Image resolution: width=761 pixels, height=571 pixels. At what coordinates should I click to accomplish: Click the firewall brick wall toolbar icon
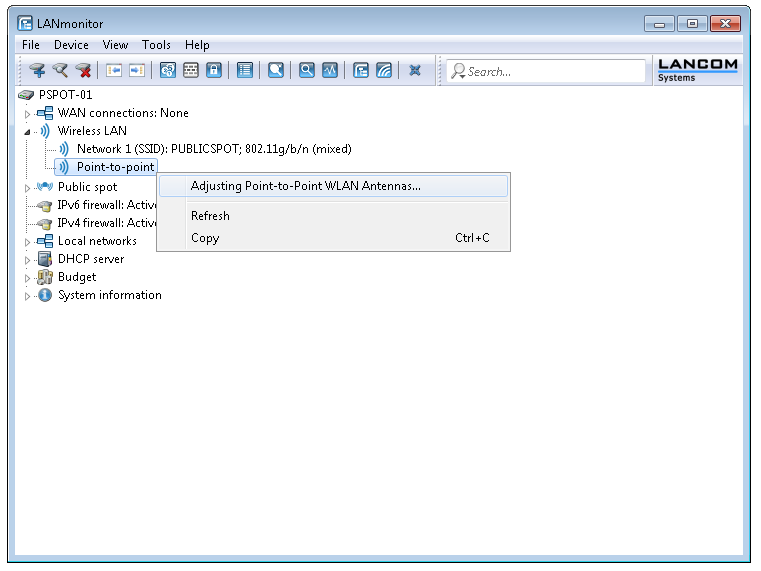click(x=190, y=71)
